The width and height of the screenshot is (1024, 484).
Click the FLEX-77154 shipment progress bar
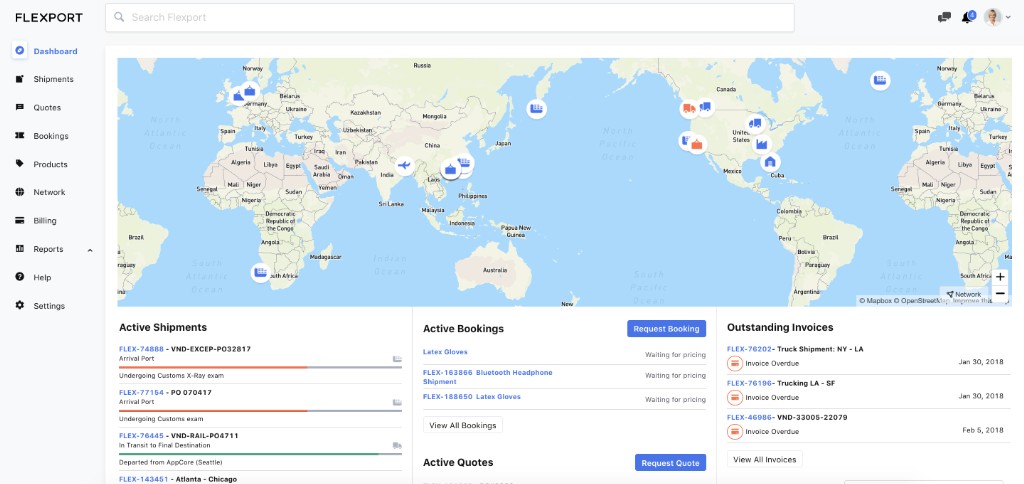coord(260,411)
